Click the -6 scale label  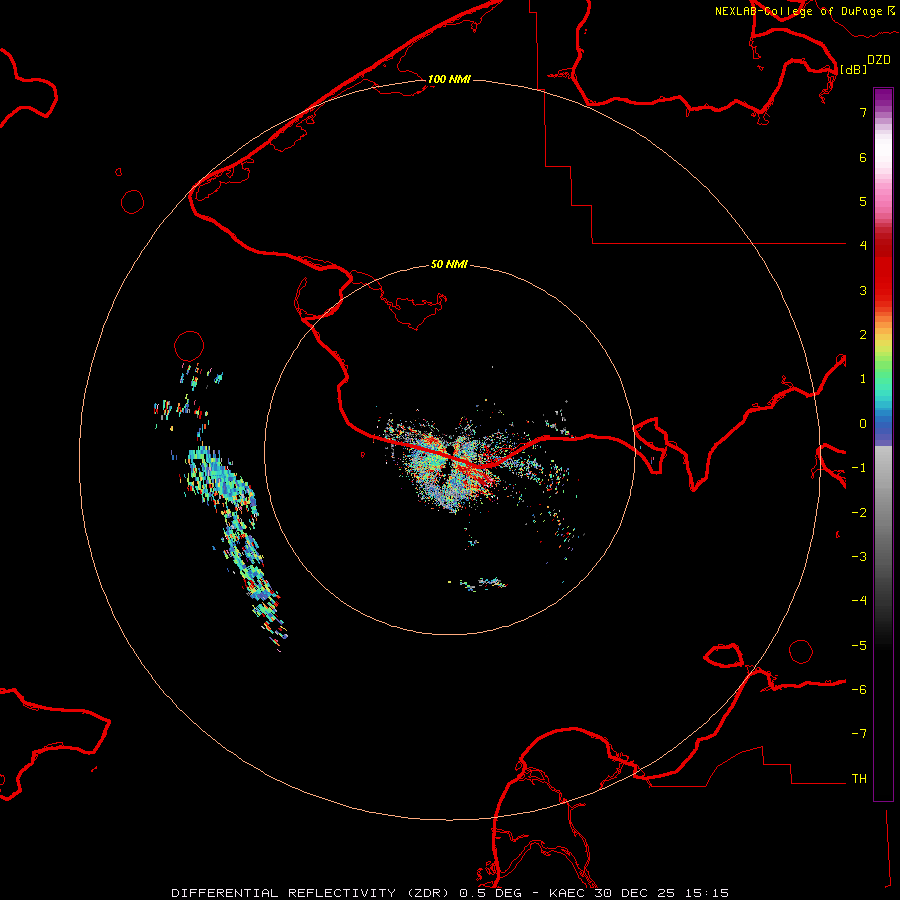[859, 690]
